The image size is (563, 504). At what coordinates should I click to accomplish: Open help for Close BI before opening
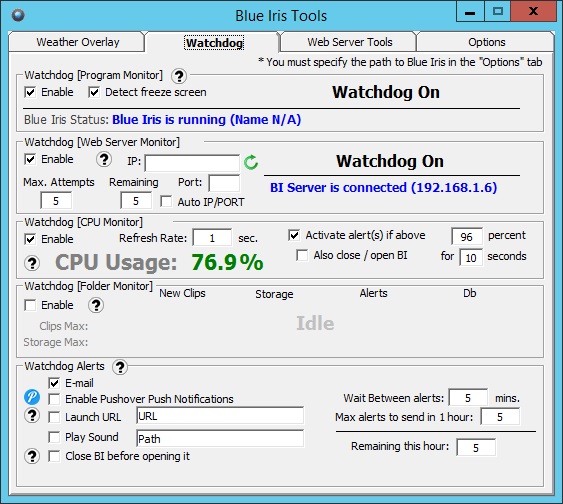tap(32, 456)
